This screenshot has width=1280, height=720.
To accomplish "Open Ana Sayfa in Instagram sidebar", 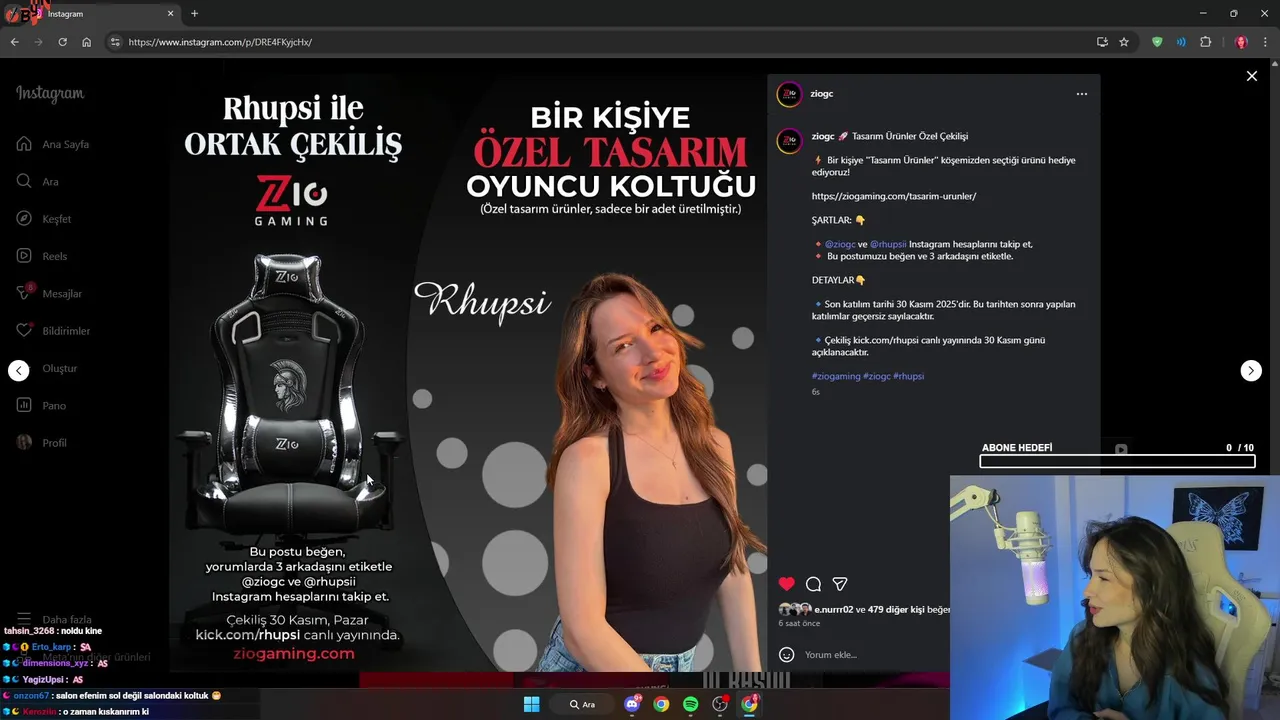I will pyautogui.click(x=52, y=144).
